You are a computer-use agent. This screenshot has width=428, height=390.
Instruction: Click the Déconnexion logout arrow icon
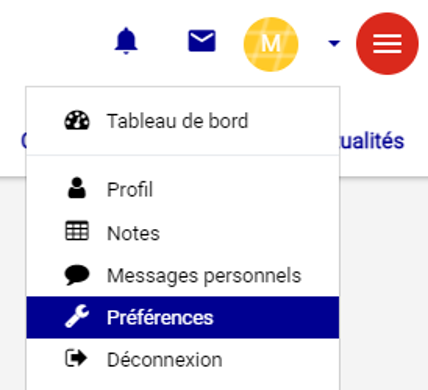pos(76,358)
